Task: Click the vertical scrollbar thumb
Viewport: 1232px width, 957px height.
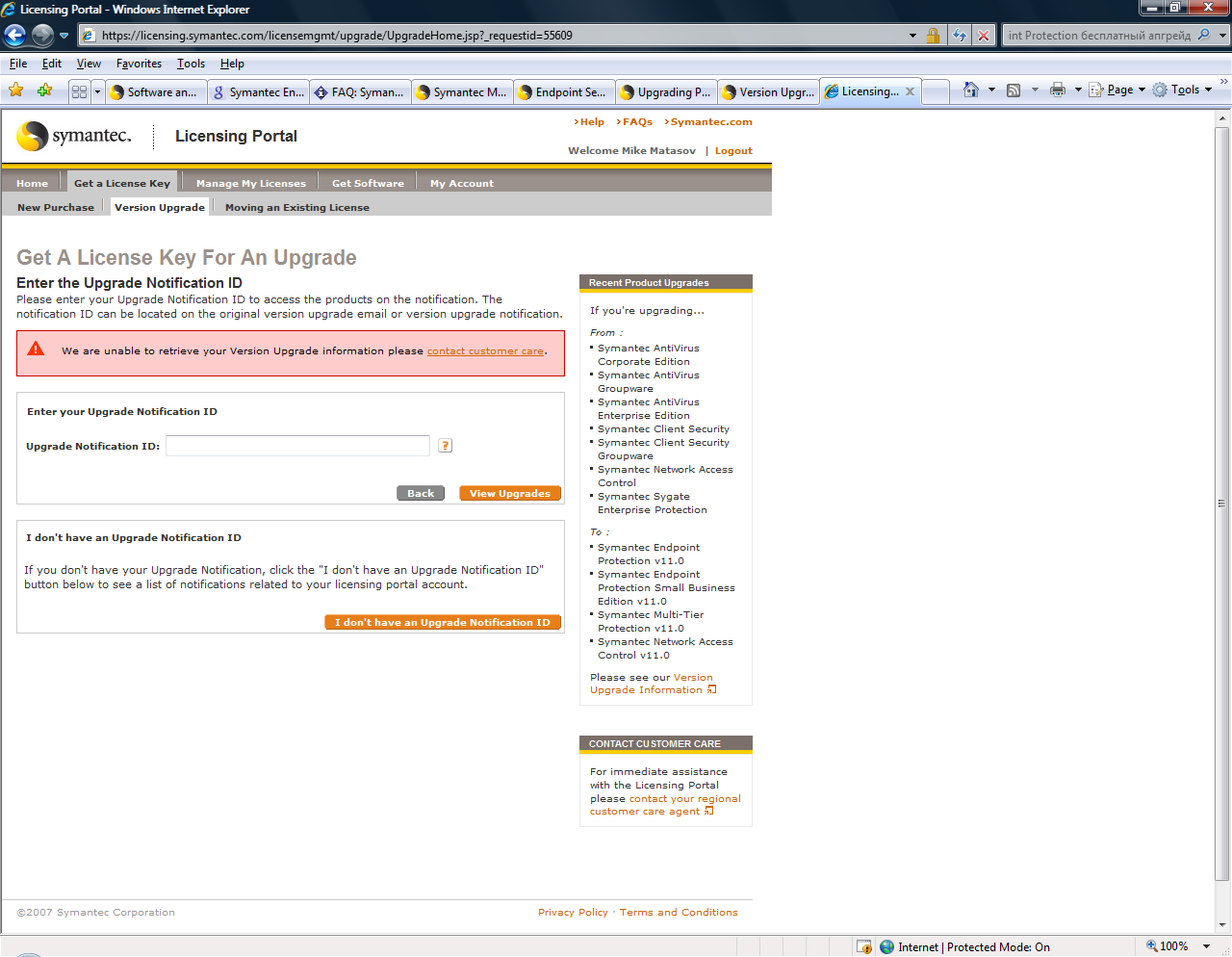Action: coord(1222,504)
